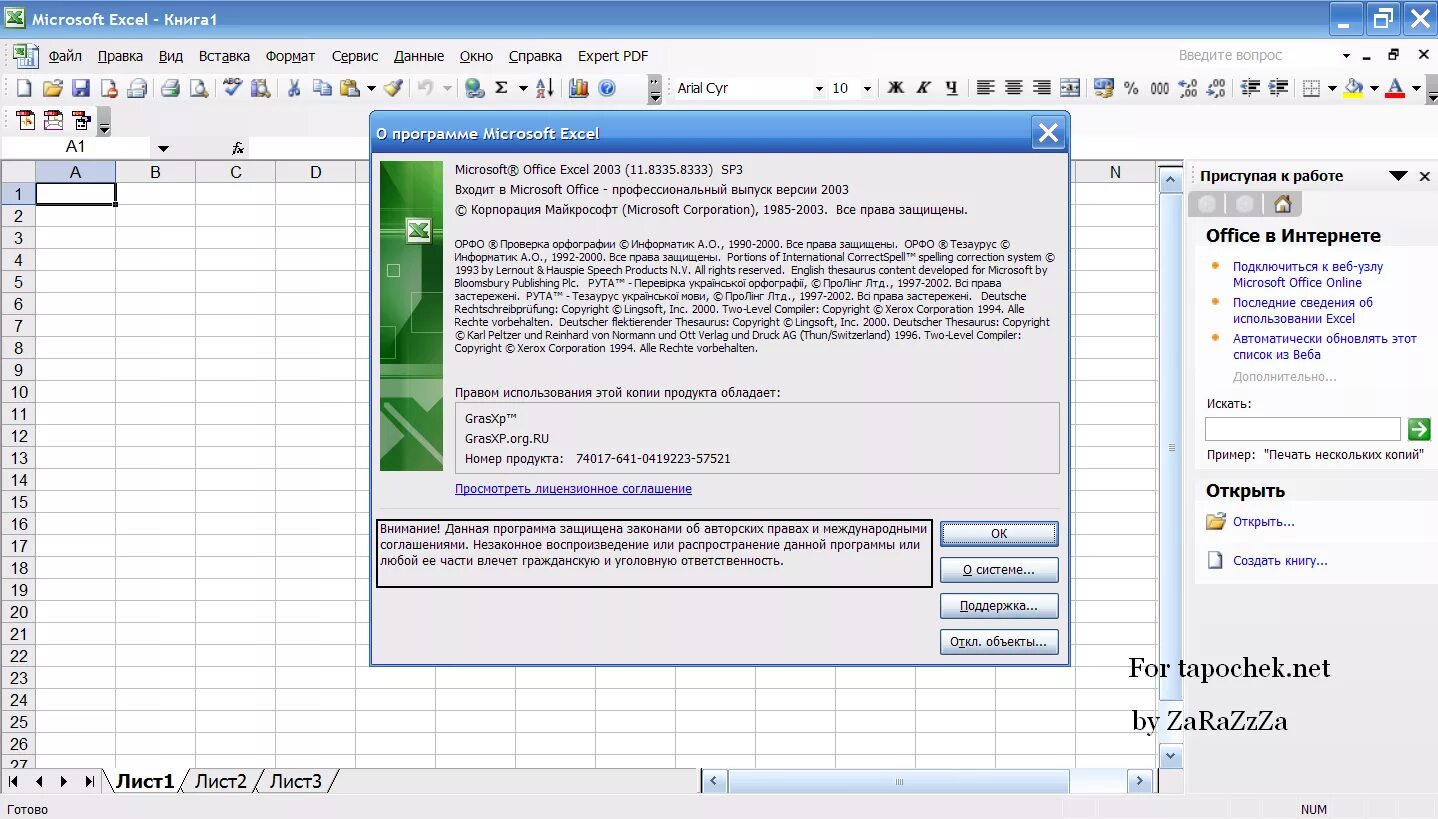
Task: Open font color dropdown arrow
Action: pos(1416,88)
